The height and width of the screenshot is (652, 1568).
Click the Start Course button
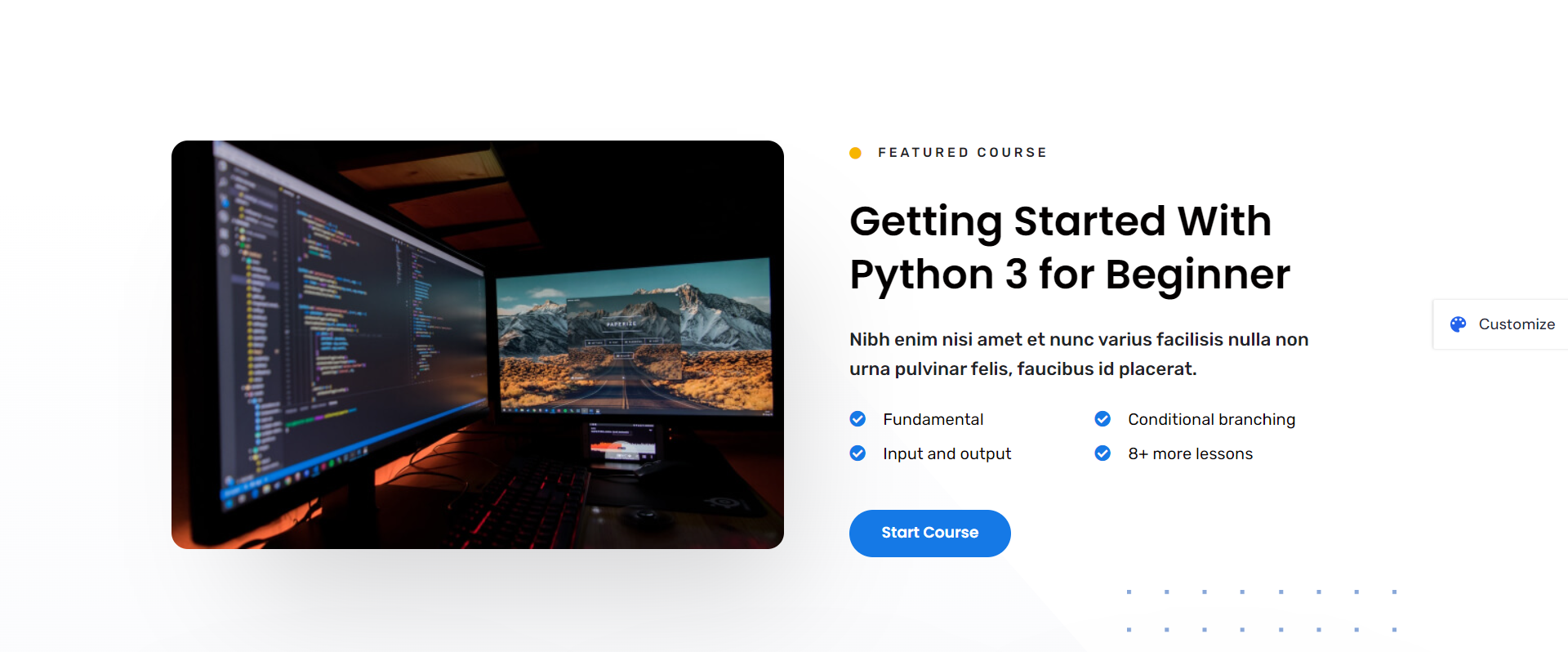[x=929, y=533]
